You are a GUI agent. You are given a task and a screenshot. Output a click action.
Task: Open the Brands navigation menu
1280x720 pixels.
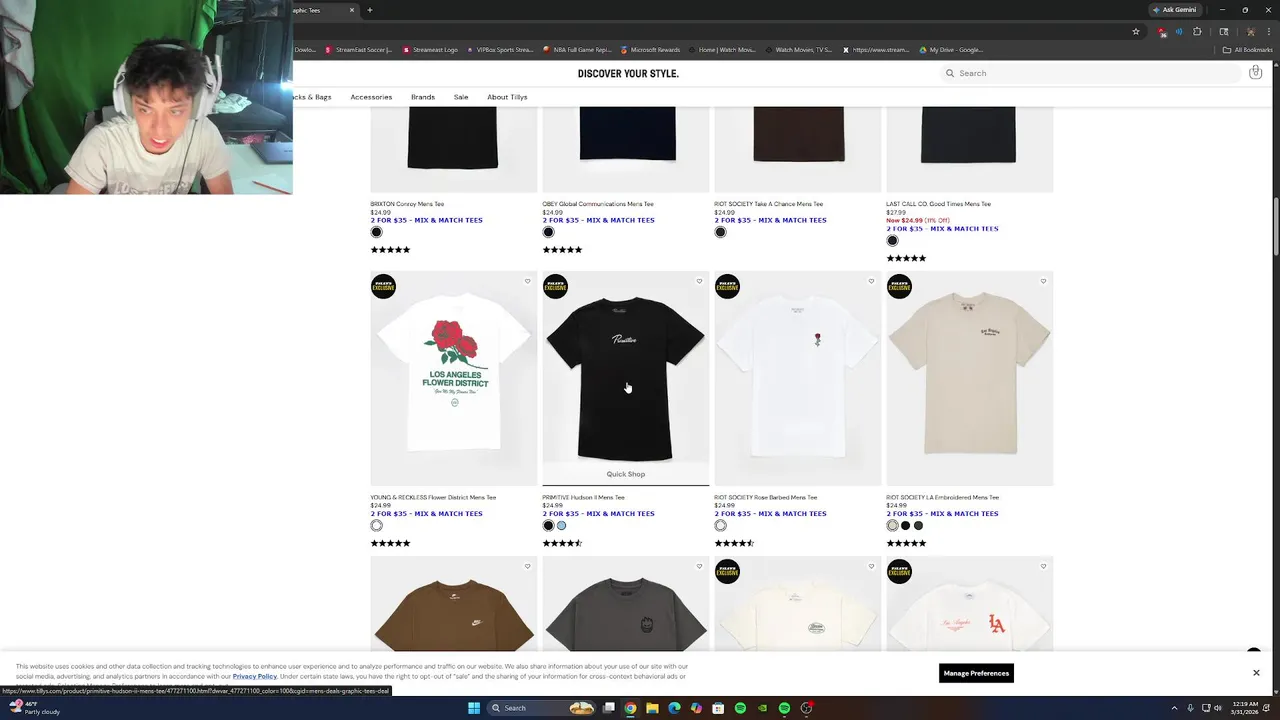point(423,97)
